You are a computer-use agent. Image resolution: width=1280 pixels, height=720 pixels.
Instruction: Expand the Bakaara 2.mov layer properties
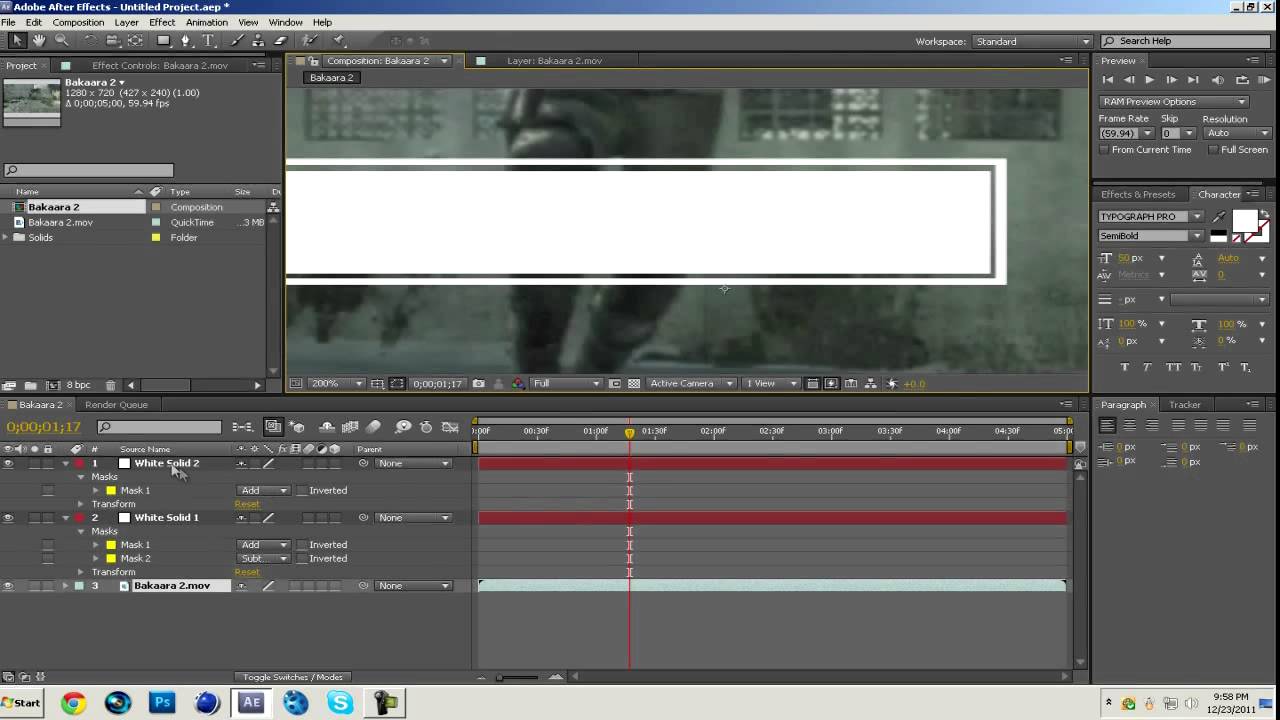click(x=66, y=586)
